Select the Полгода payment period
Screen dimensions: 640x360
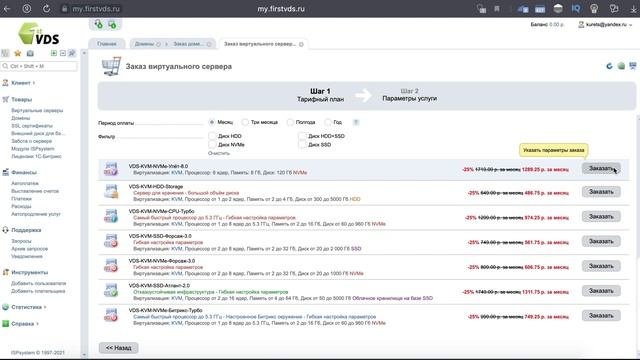pyautogui.click(x=290, y=122)
